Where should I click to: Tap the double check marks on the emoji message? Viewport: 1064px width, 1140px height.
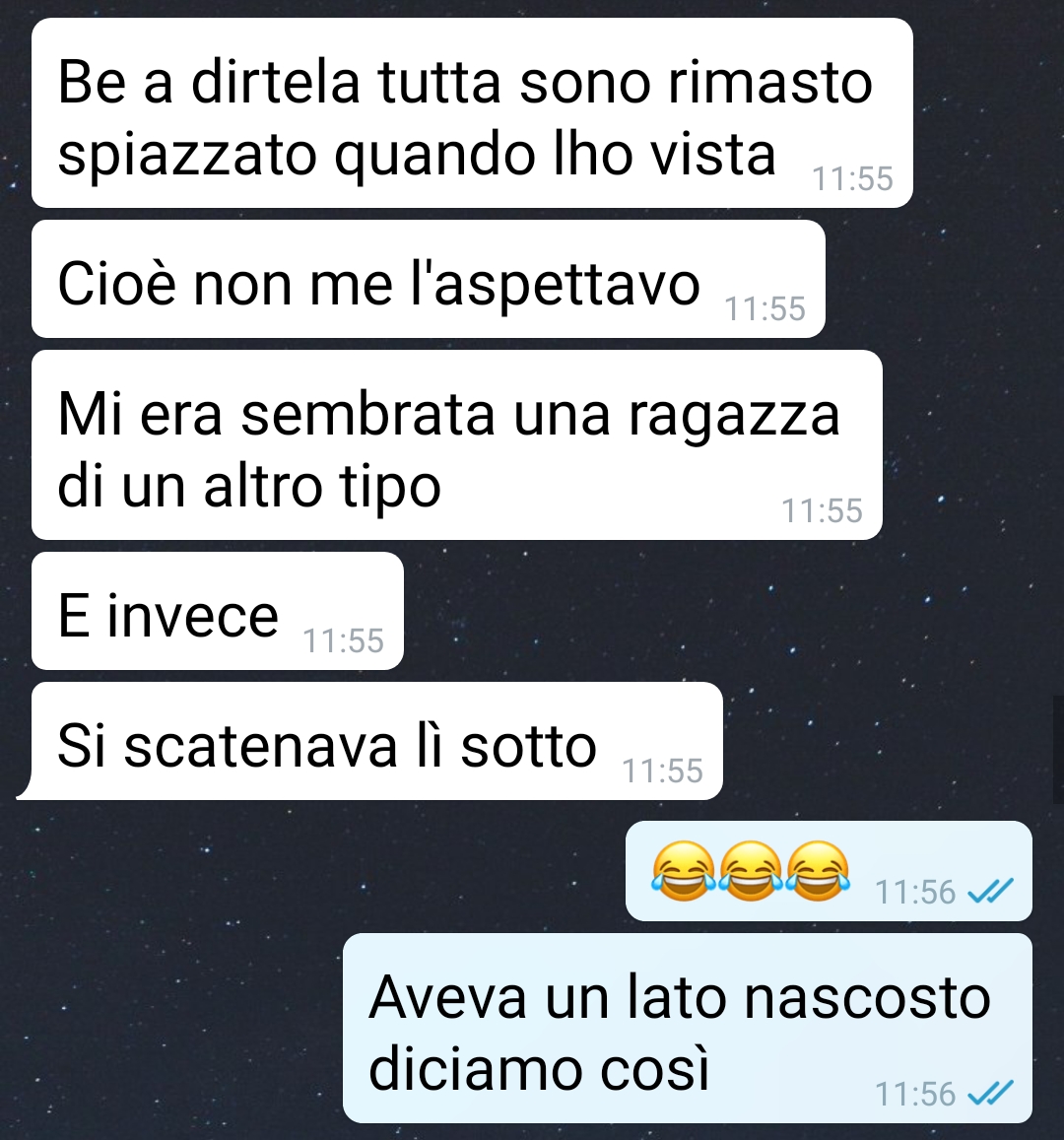point(991,891)
